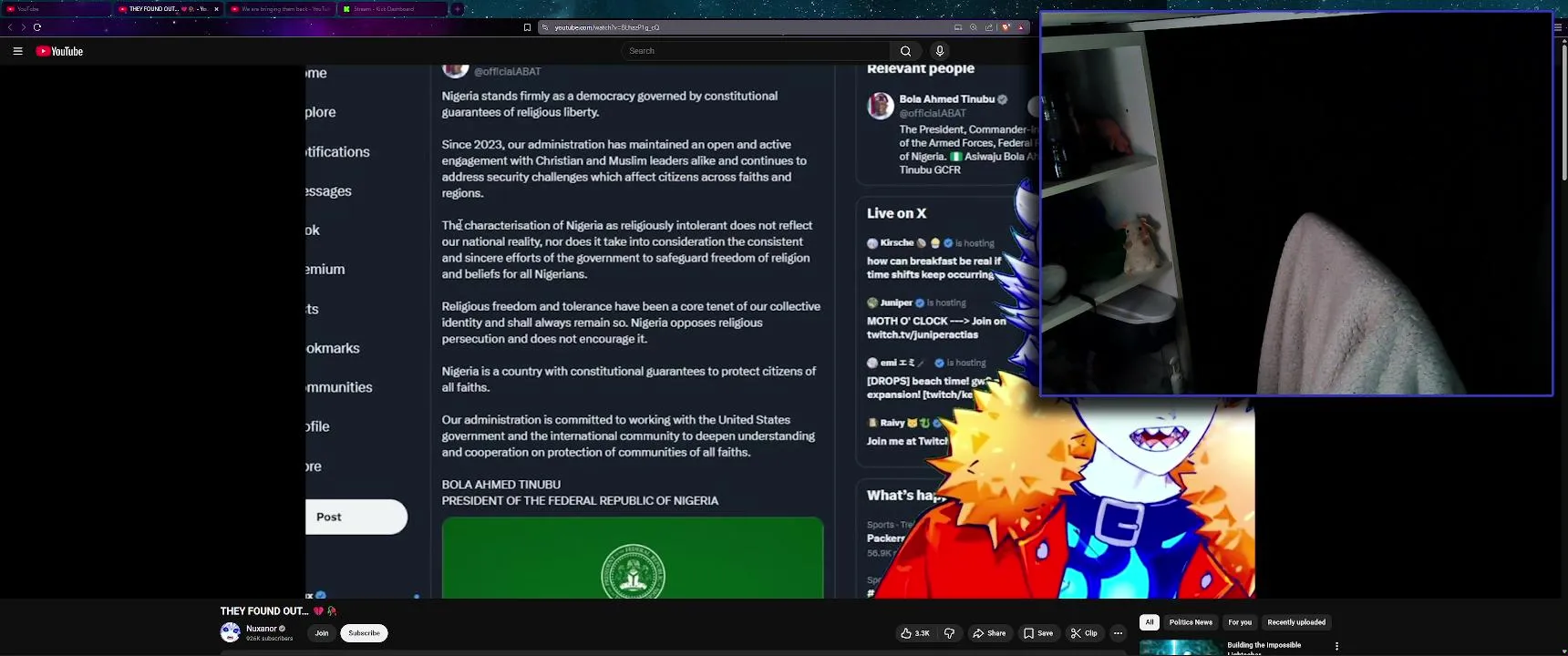Select the Recently uploaded chip
The height and width of the screenshot is (656, 1568).
pyautogui.click(x=1296, y=622)
